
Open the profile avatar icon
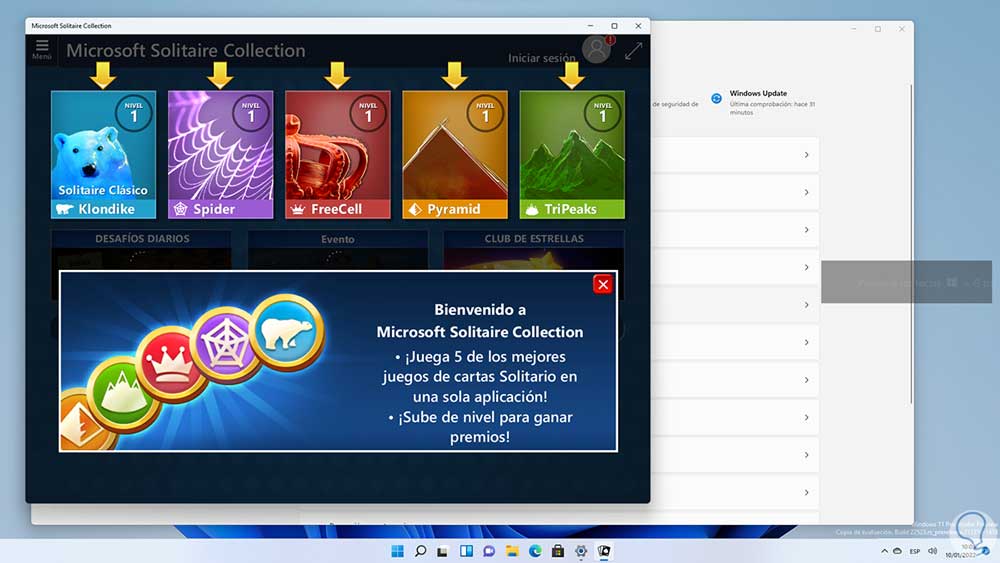596,50
